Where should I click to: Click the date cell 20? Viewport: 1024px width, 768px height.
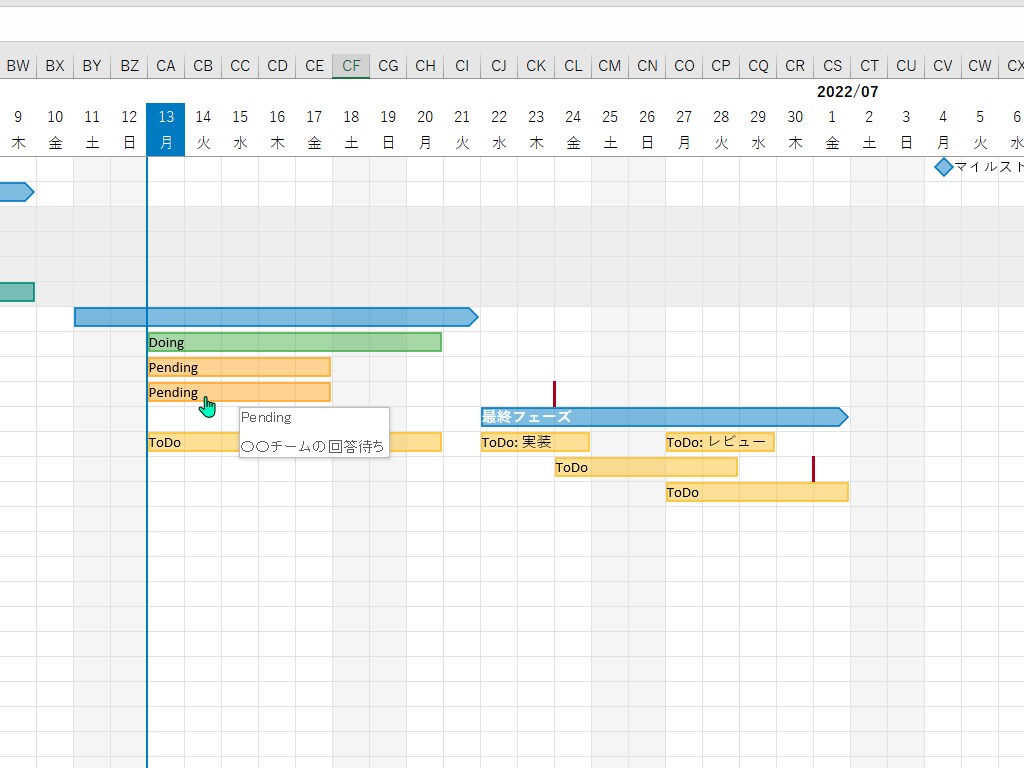coord(425,117)
